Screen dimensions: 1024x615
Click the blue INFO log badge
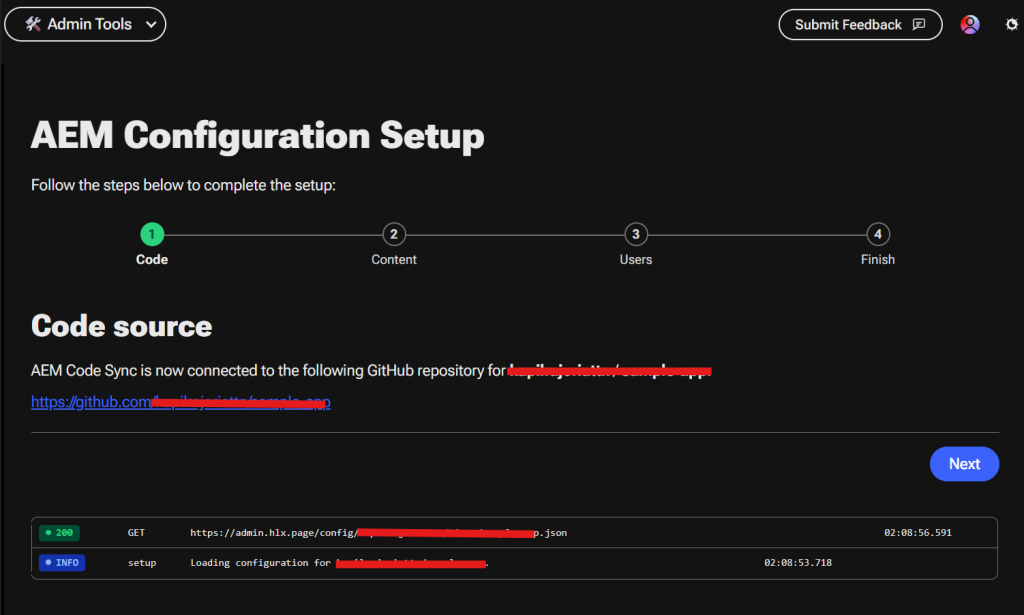(62, 563)
